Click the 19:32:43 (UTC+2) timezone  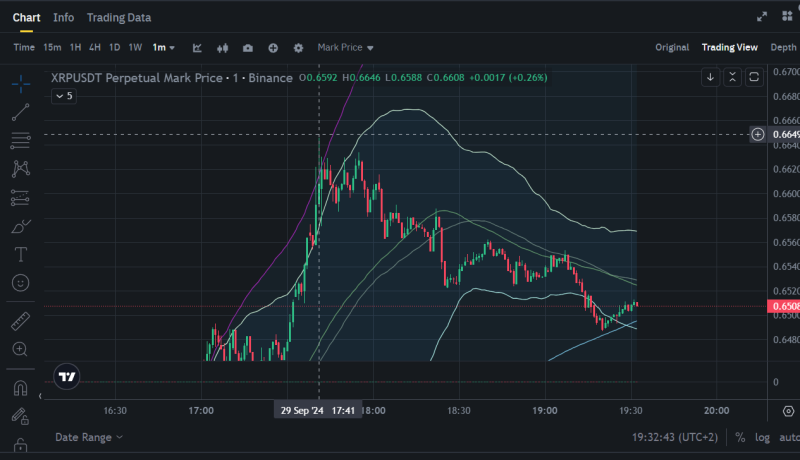[674, 438]
